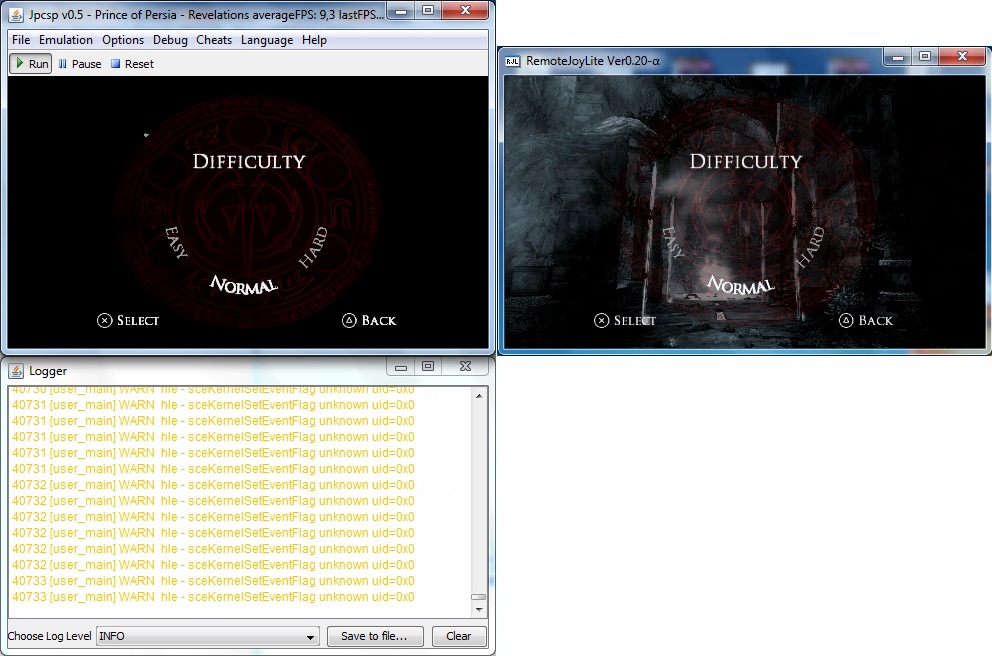Open the Emulation menu
The image size is (992, 656).
coord(66,40)
